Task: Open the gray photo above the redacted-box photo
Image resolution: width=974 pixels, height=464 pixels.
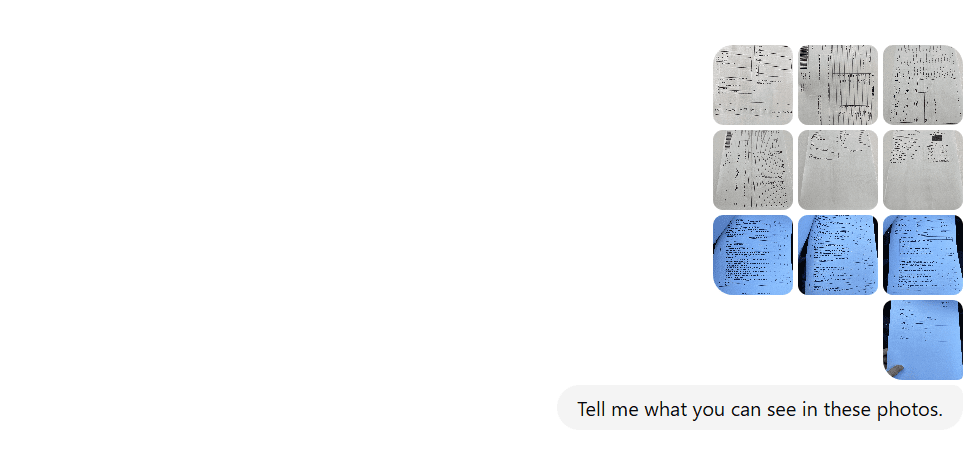Action: 923,84
